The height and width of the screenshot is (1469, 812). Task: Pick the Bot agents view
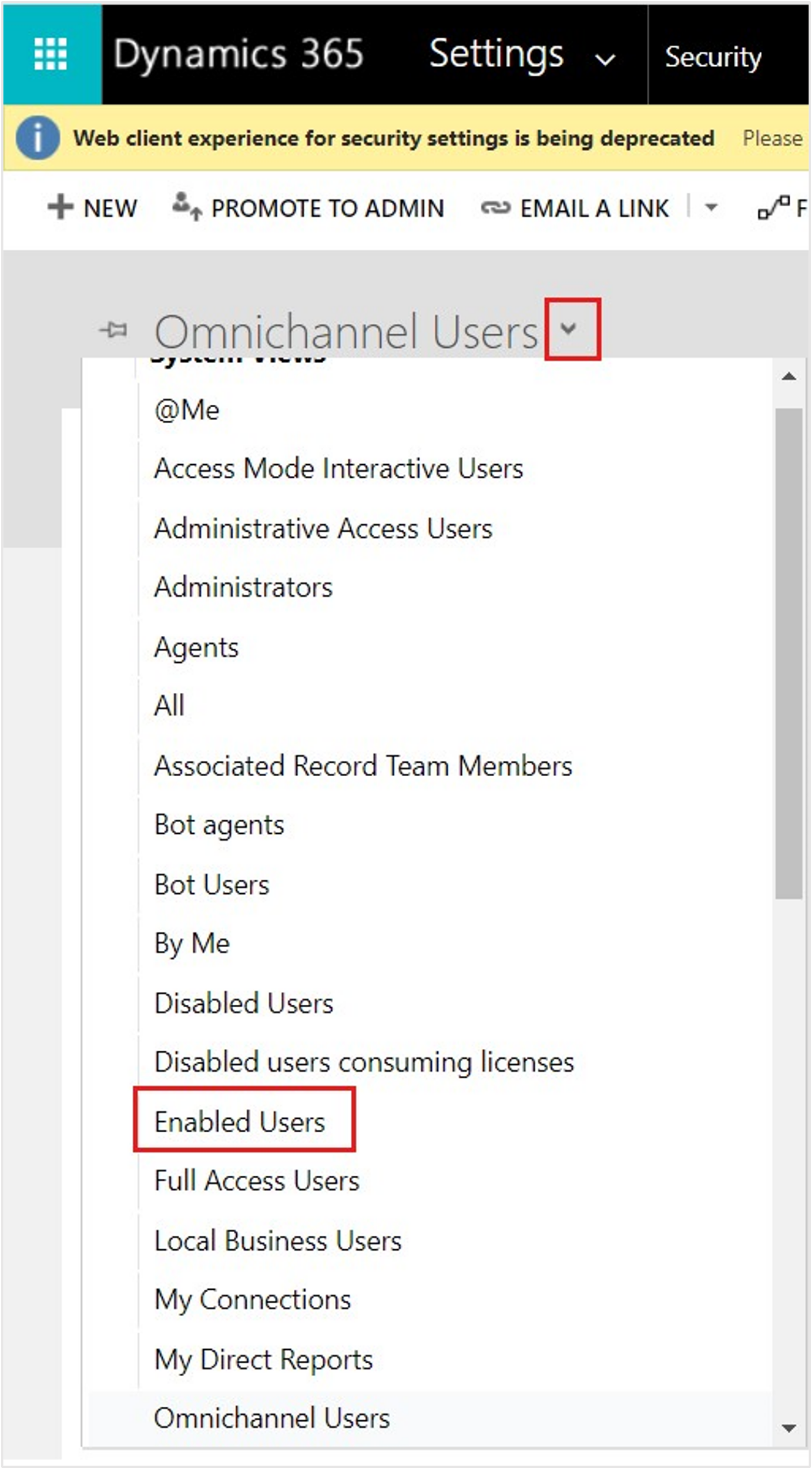tap(219, 826)
